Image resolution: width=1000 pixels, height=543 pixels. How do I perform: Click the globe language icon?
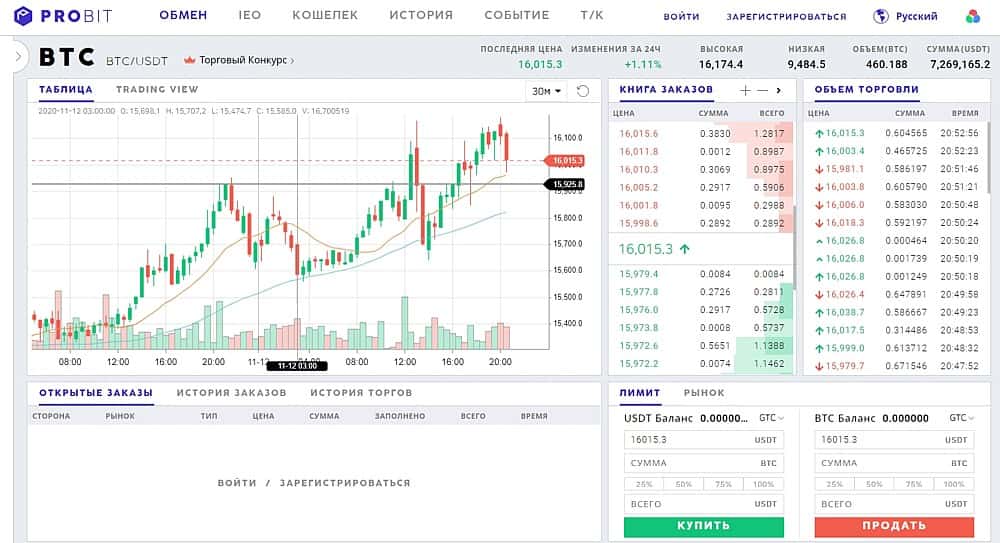click(x=881, y=16)
